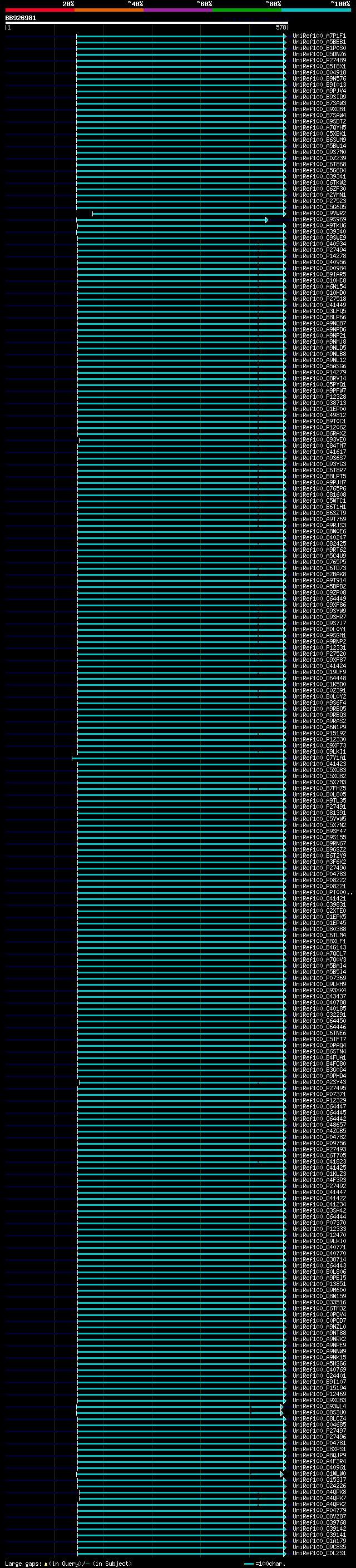Click the orange segment of the identity legend
The image size is (356, 1568).
(x=109, y=10)
